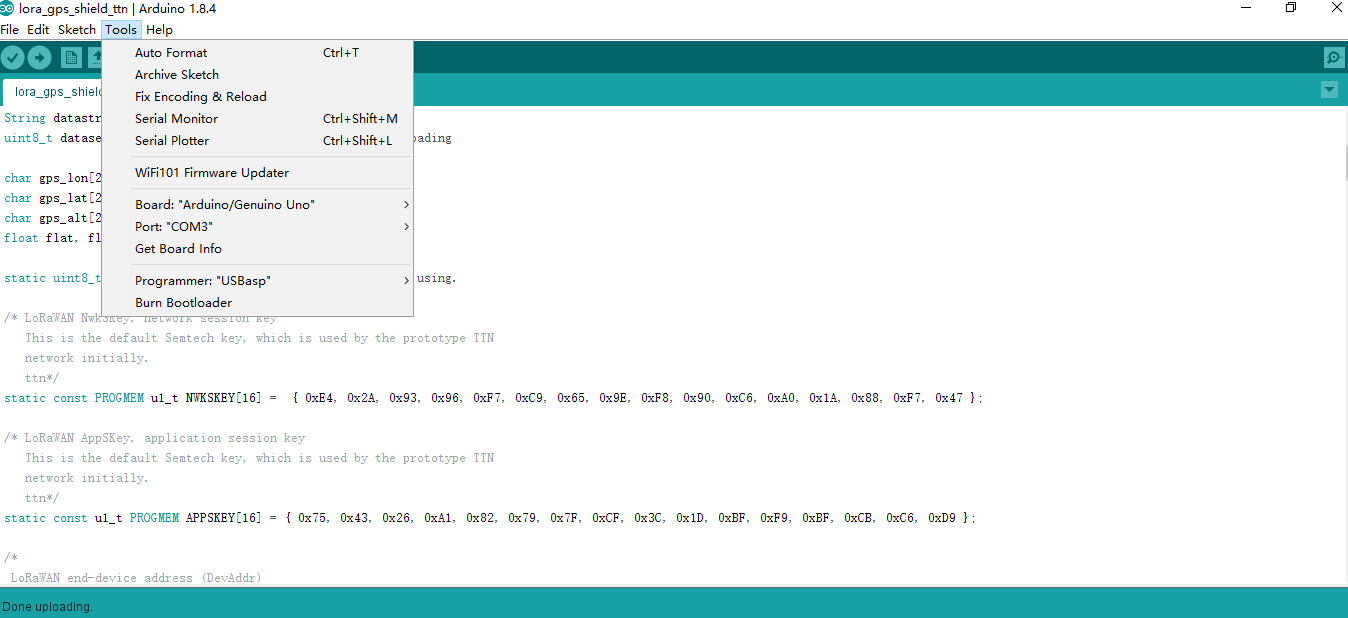Click the "LoRaWAN AppSkey, application session key" comment
1348x618 pixels.
pos(155,438)
